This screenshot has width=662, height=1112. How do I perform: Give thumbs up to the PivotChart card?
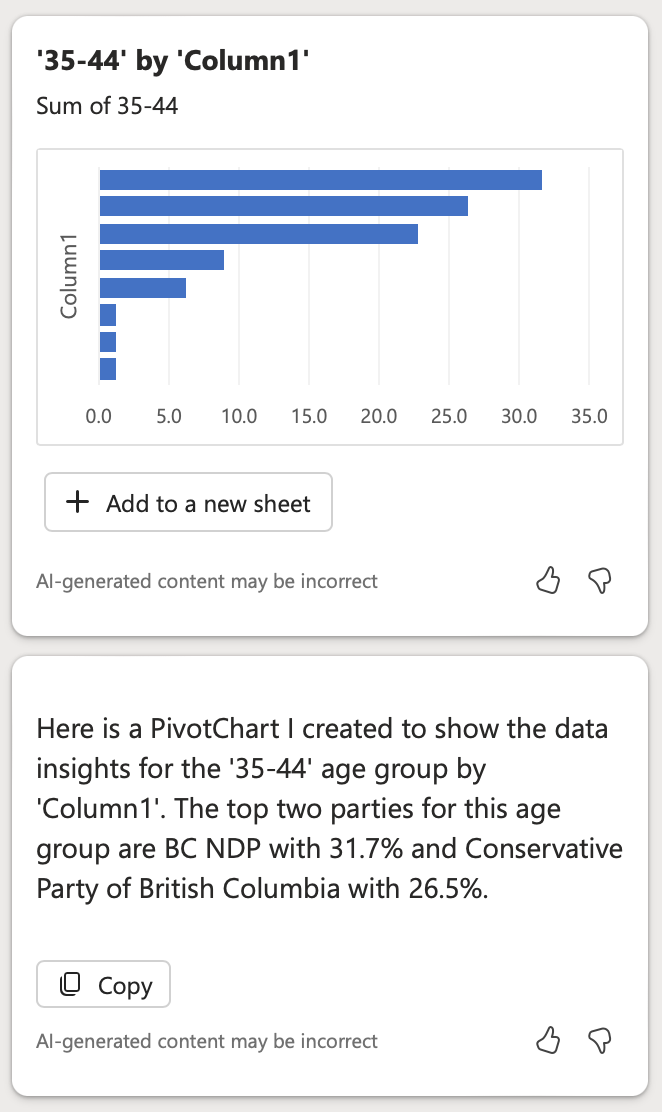point(548,581)
